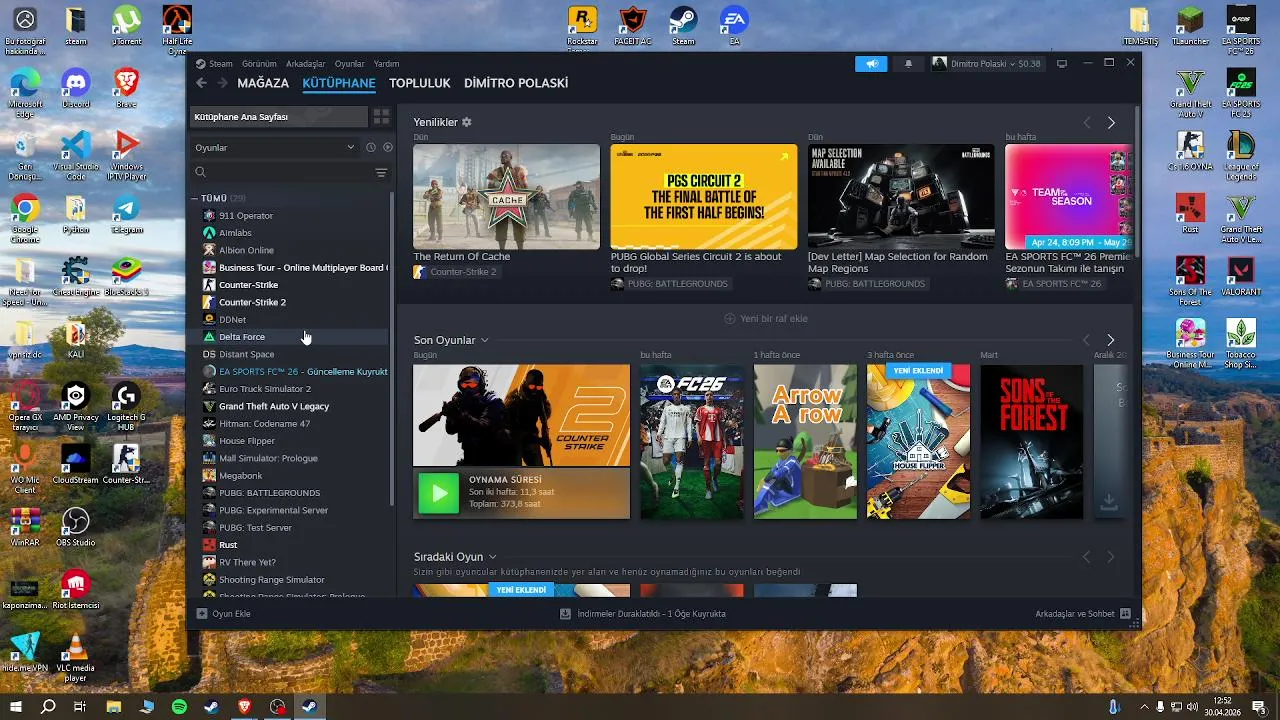
Task: Open Yenilikler settings gear
Action: click(x=466, y=122)
